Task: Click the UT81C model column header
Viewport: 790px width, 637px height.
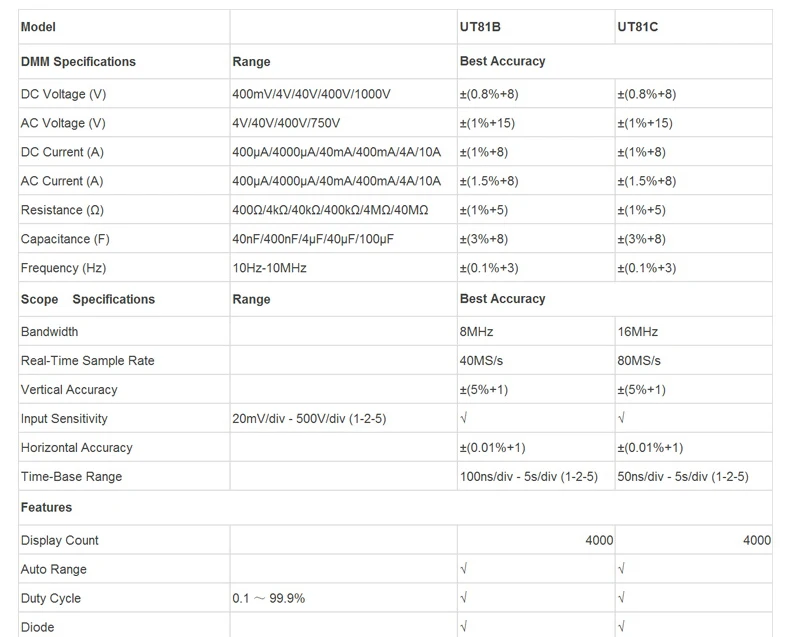Action: tap(638, 27)
